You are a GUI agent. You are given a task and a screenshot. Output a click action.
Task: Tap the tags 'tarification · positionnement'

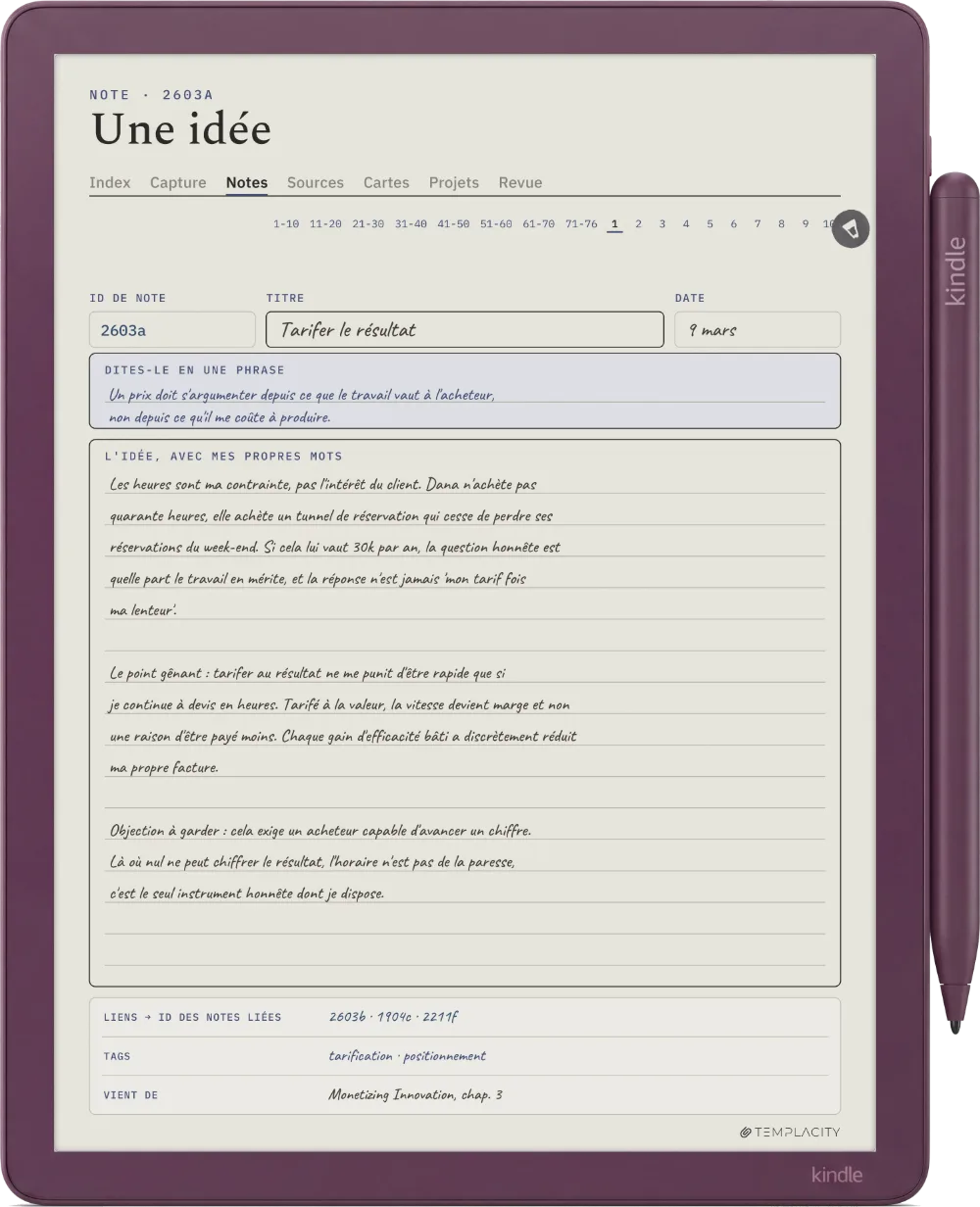[408, 1056]
